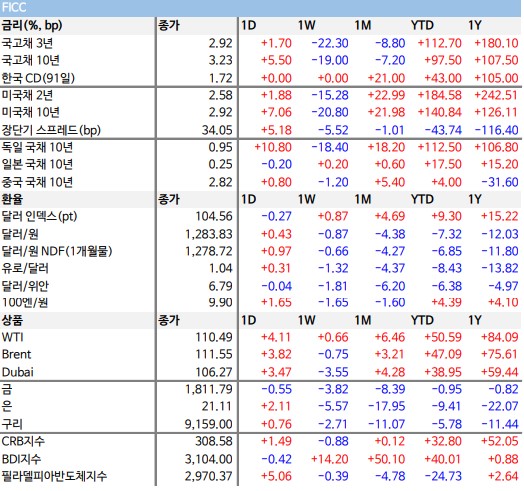The image size is (524, 491).
Task: Select the 국고채 3년 row label
Action: (27, 43)
